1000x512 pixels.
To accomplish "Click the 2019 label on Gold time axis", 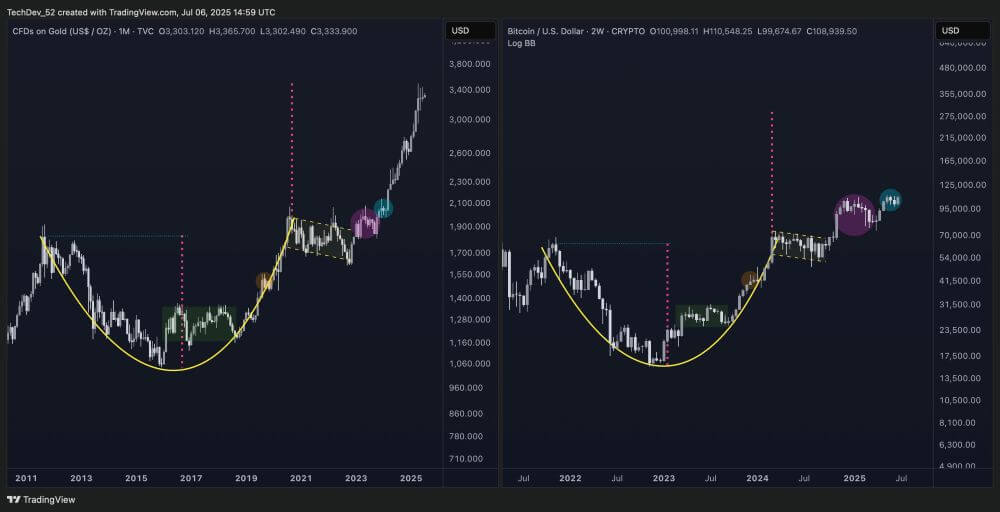I will [x=246, y=478].
